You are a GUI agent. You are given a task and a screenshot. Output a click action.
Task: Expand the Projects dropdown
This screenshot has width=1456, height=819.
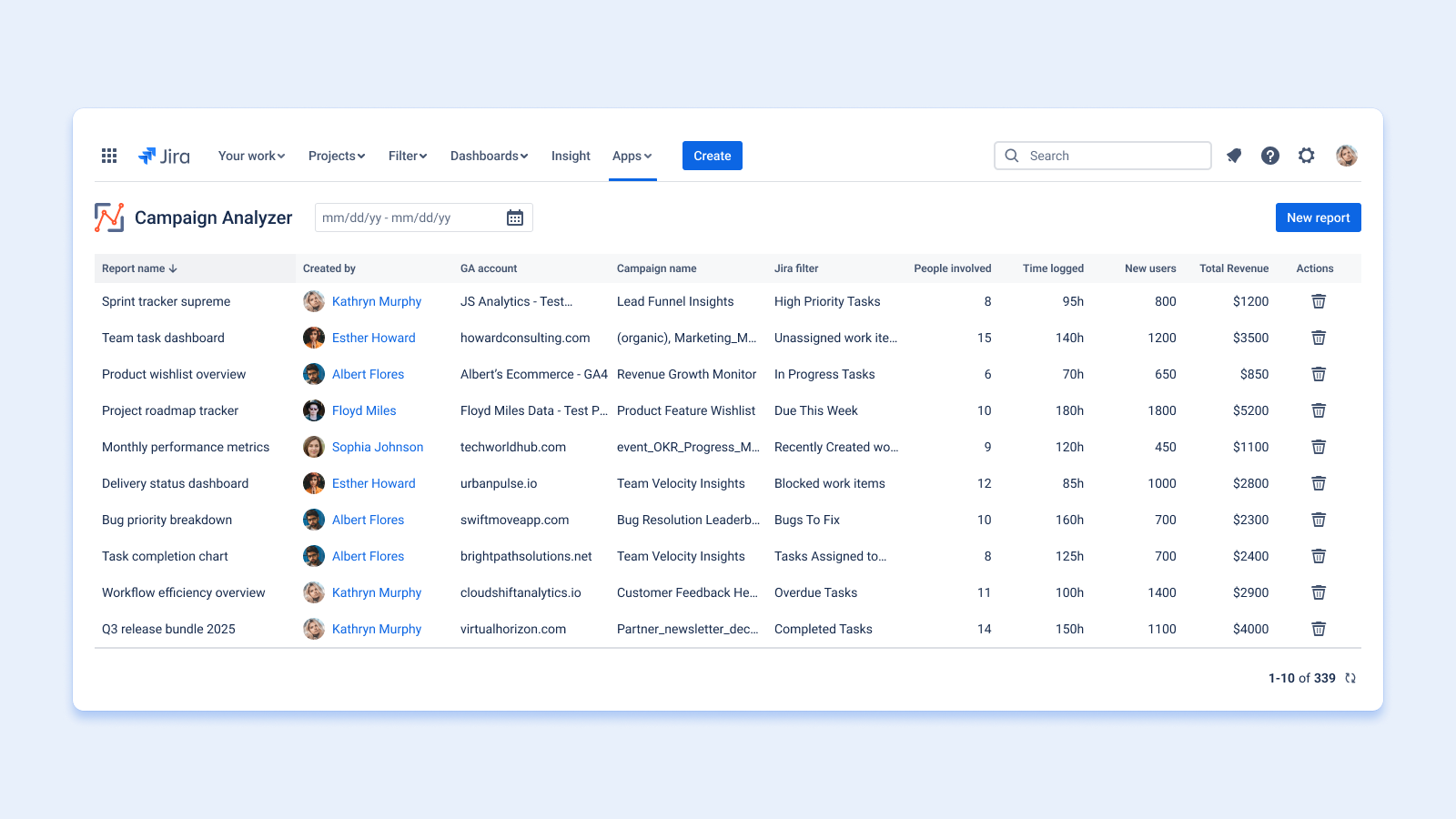pyautogui.click(x=337, y=156)
